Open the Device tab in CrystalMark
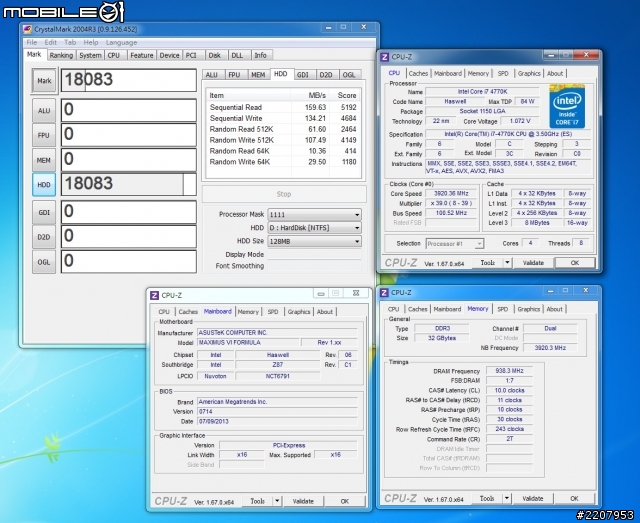The image size is (640, 523). 169,56
